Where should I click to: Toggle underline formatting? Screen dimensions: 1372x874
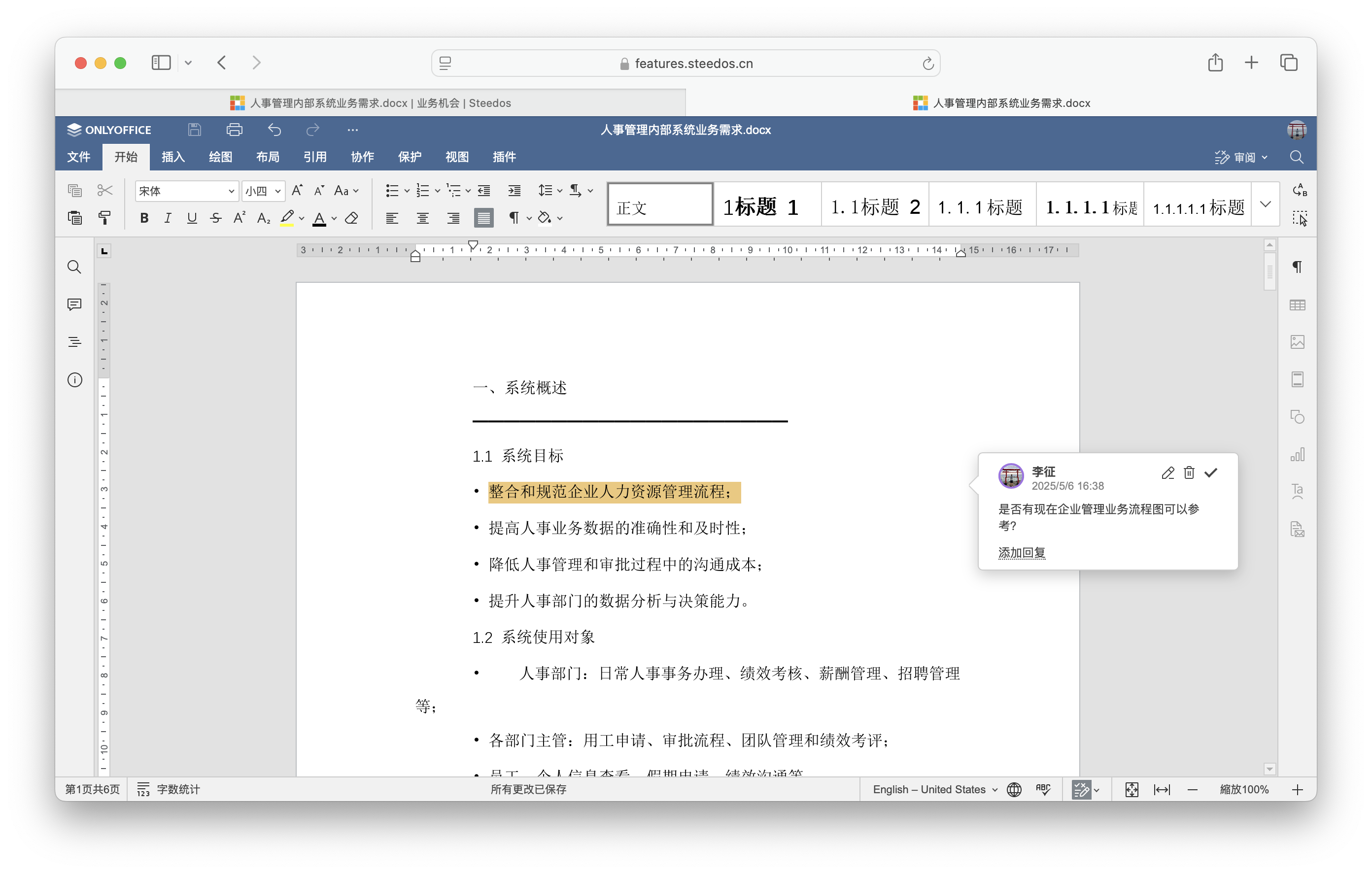[192, 218]
